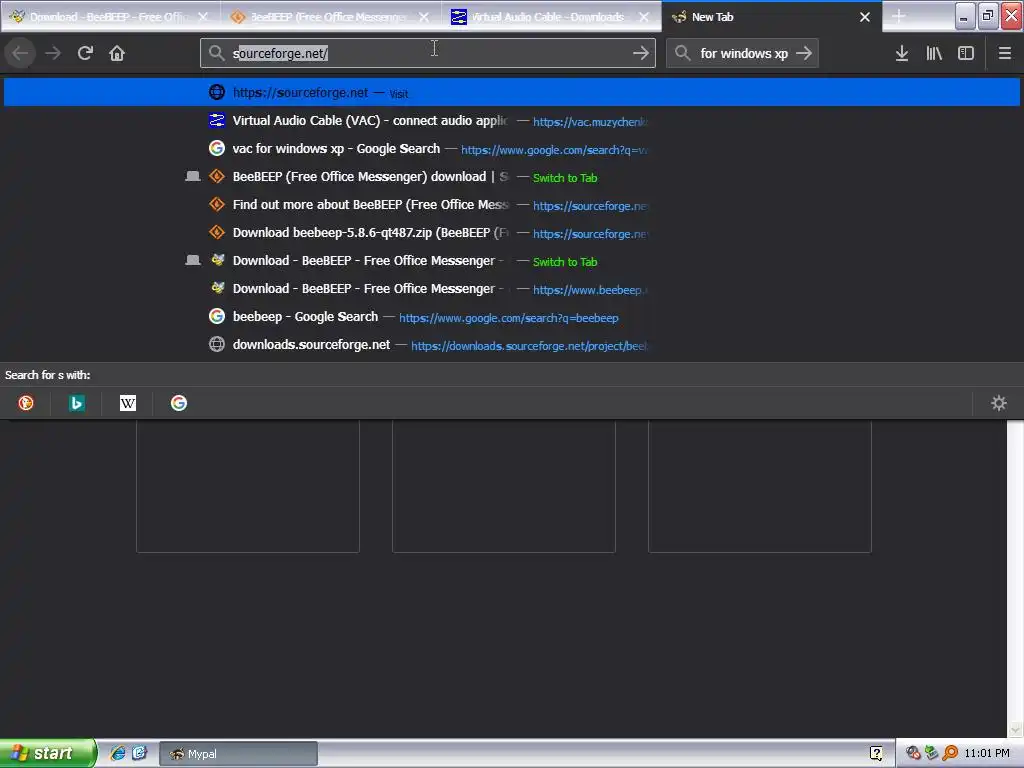
Task: Search with Bing engine icon
Action: 76,403
